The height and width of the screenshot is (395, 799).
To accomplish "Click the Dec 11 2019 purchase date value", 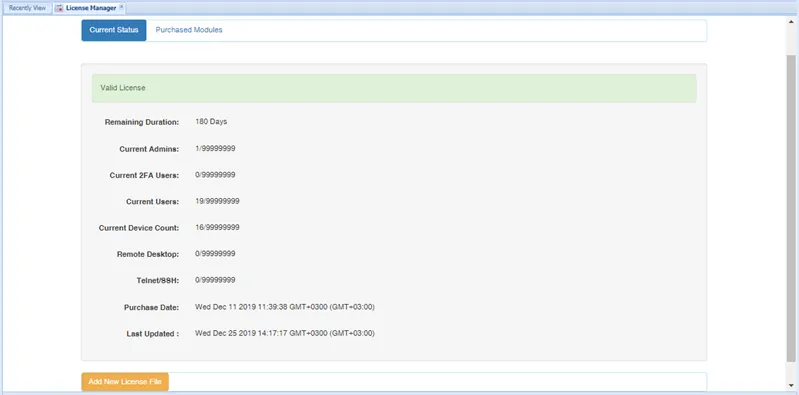I will (285, 307).
